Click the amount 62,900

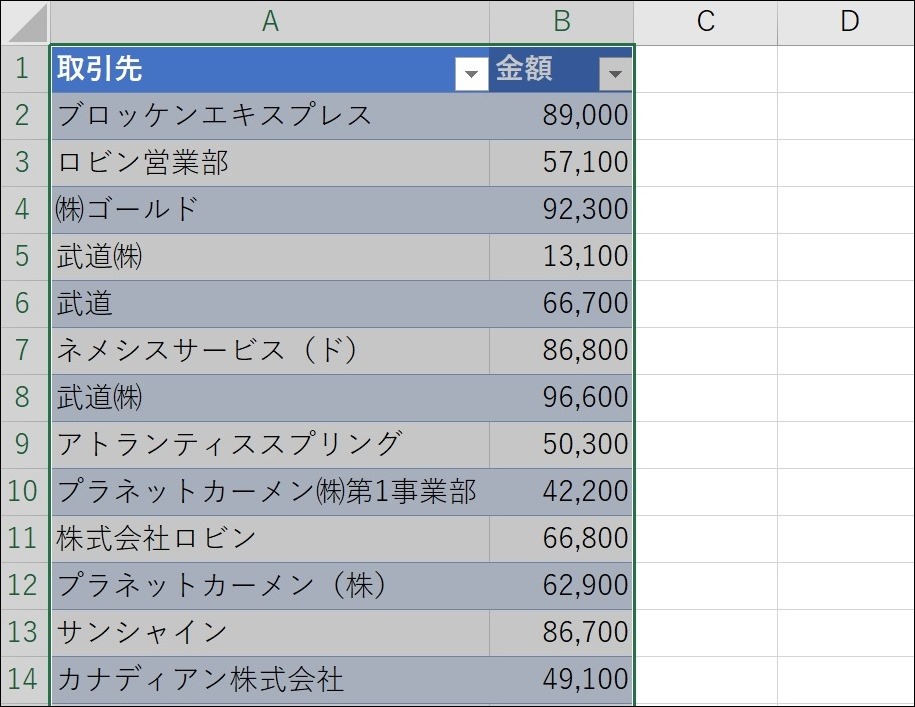(x=561, y=586)
